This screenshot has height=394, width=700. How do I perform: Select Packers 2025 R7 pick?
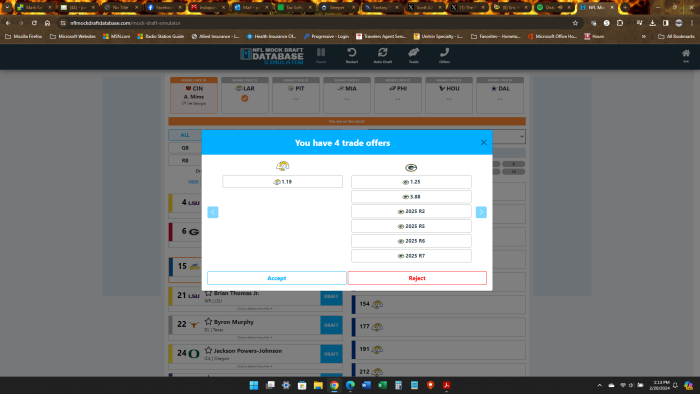tap(411, 256)
